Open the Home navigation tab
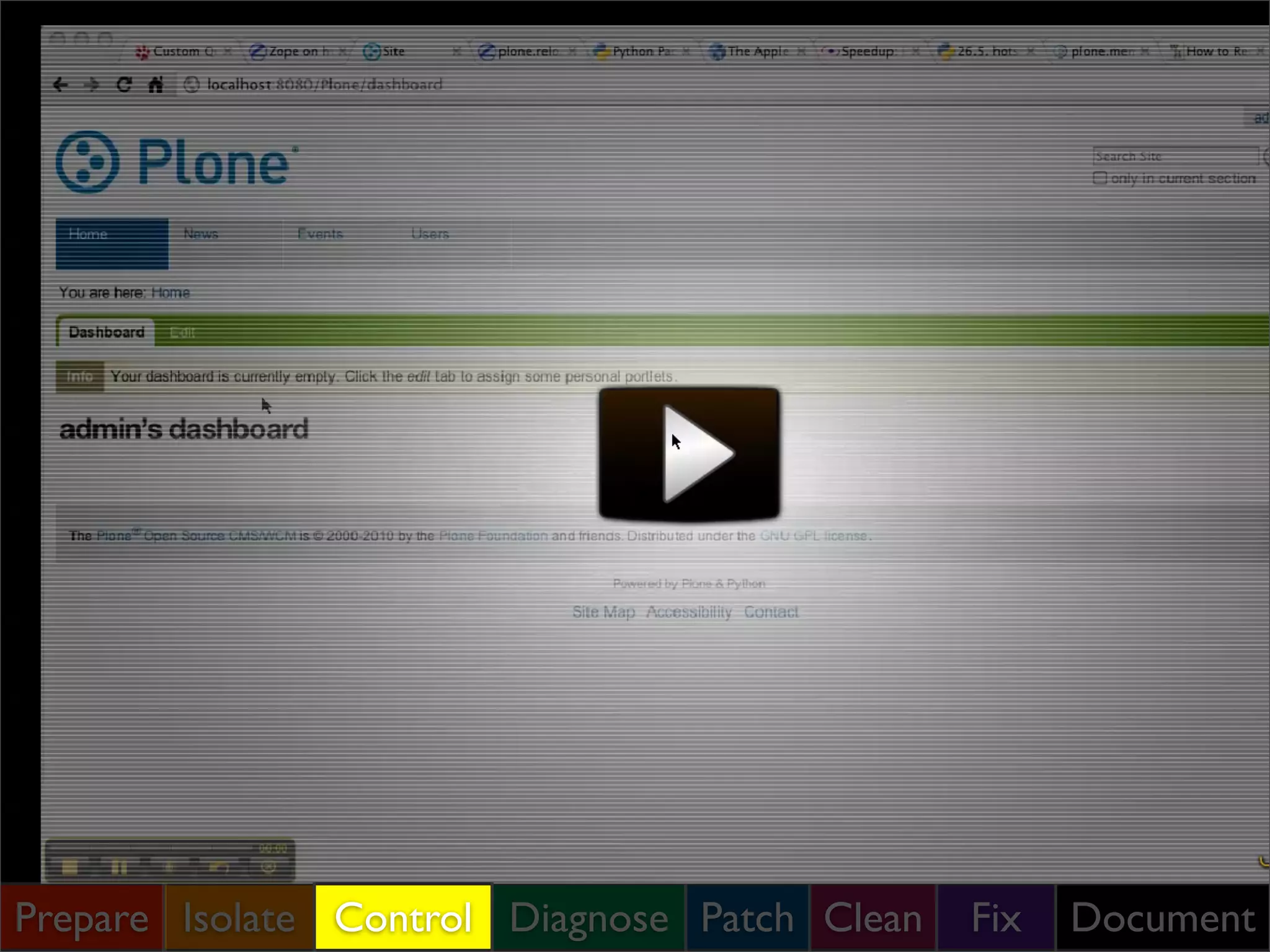The height and width of the screenshot is (952, 1270). [112, 244]
